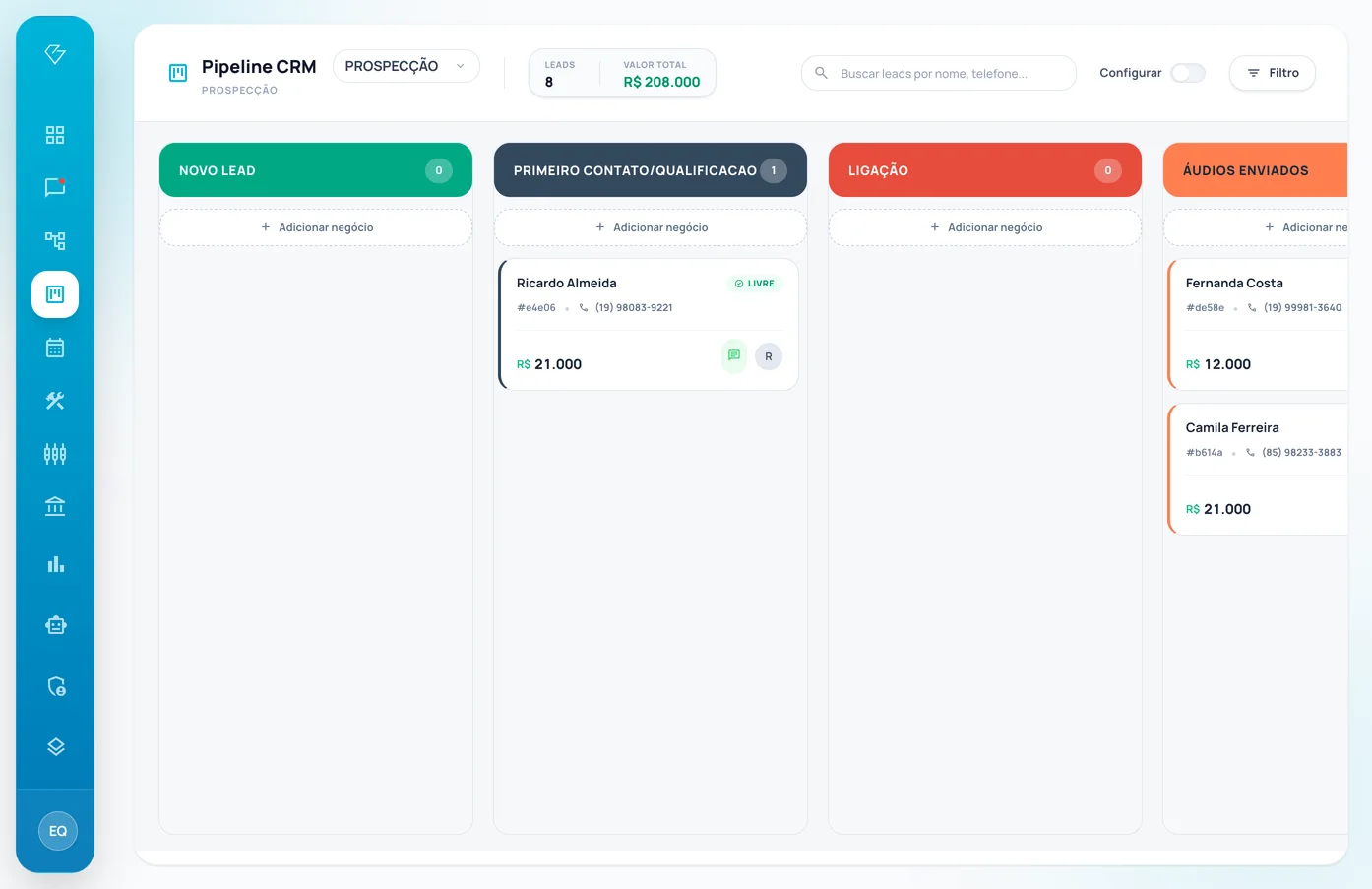Toggle the Configurar switch
This screenshot has height=889, width=1372.
coord(1188,73)
